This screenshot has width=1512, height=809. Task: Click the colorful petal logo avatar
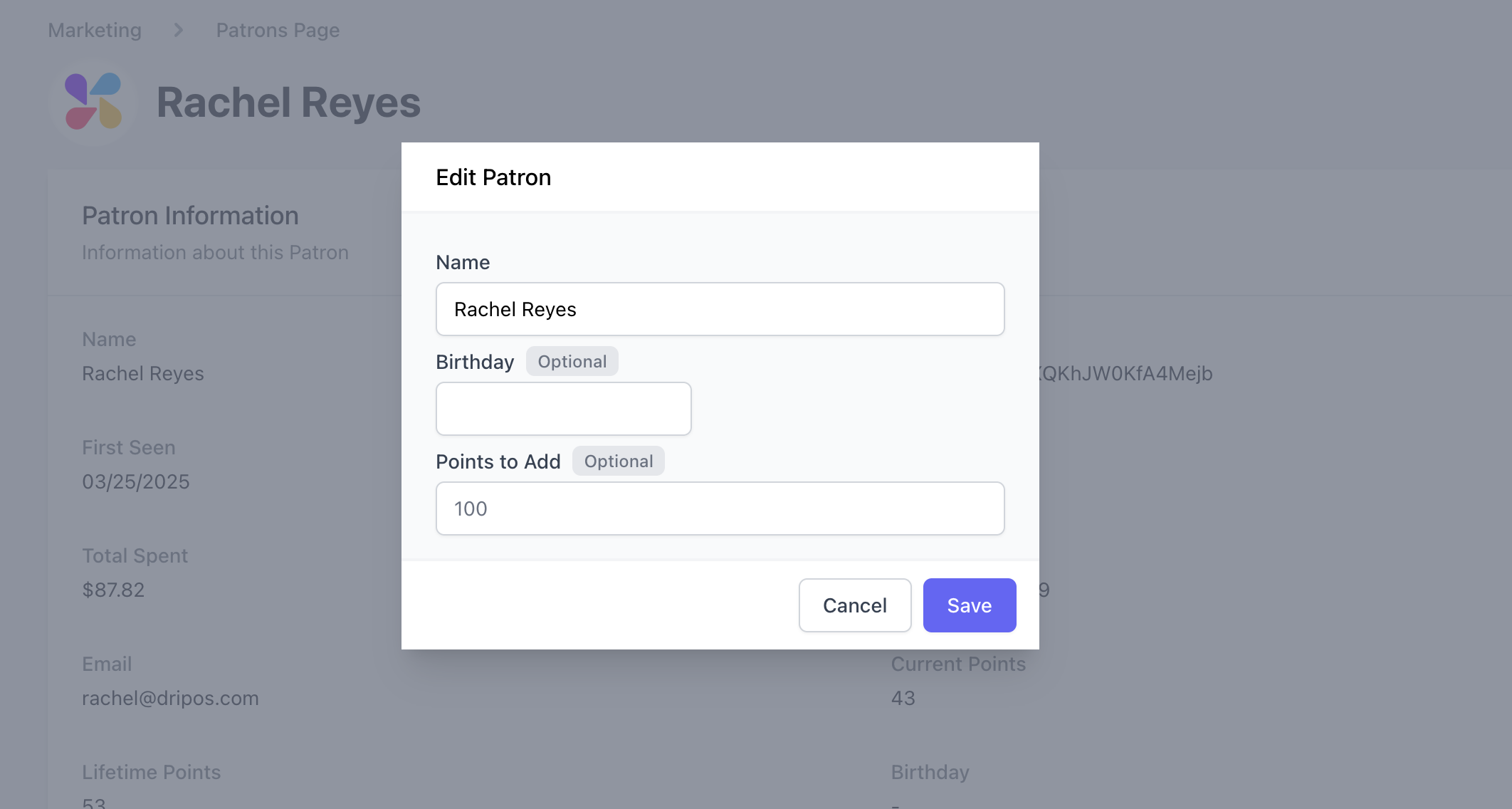(93, 102)
